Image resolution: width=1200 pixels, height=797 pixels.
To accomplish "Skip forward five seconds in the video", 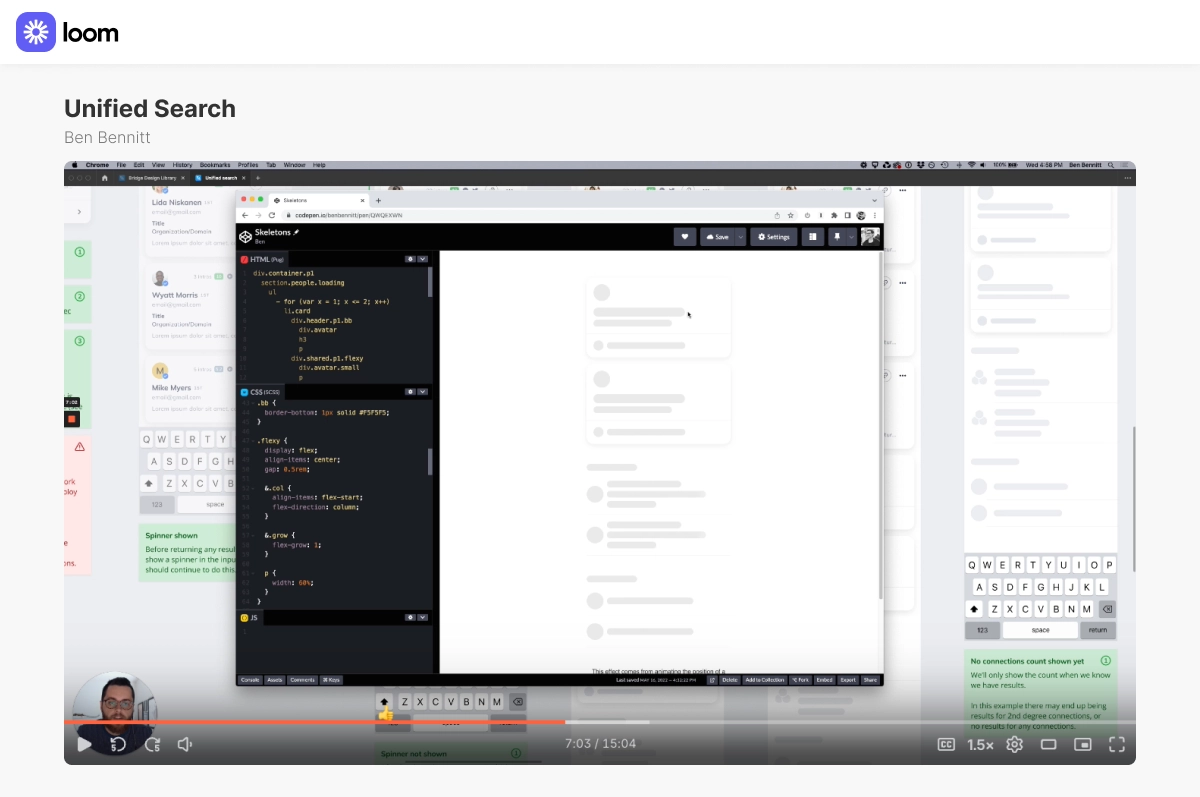I will 152,744.
